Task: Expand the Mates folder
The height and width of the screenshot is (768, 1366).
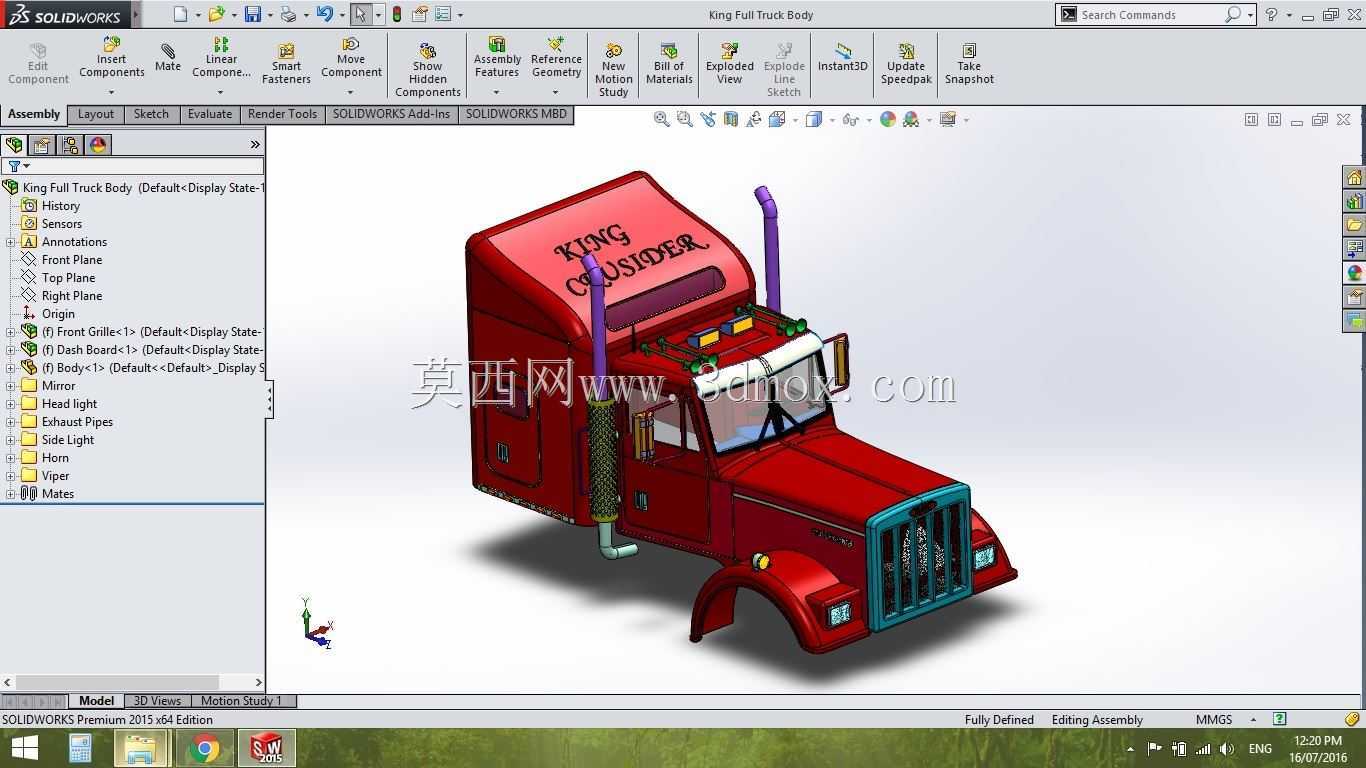Action: point(10,494)
